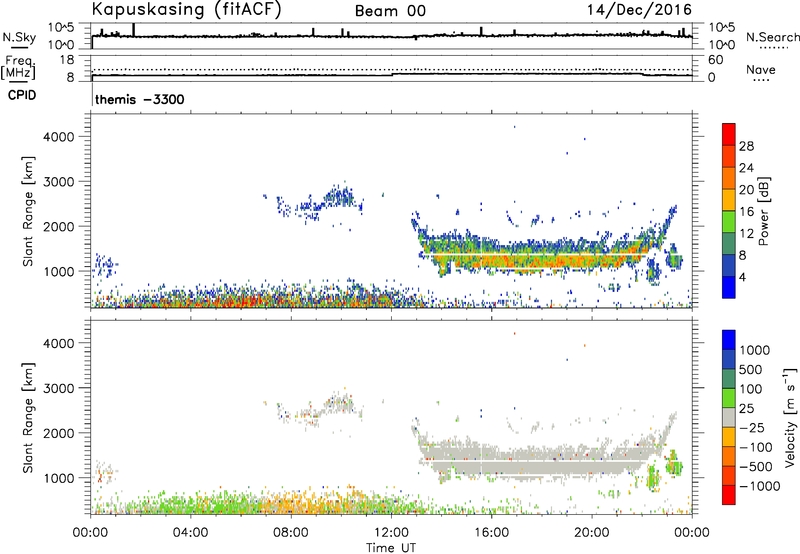This screenshot has height=554, width=800.
Task: Click the 'Beam 00' heading
Action: click(x=390, y=11)
